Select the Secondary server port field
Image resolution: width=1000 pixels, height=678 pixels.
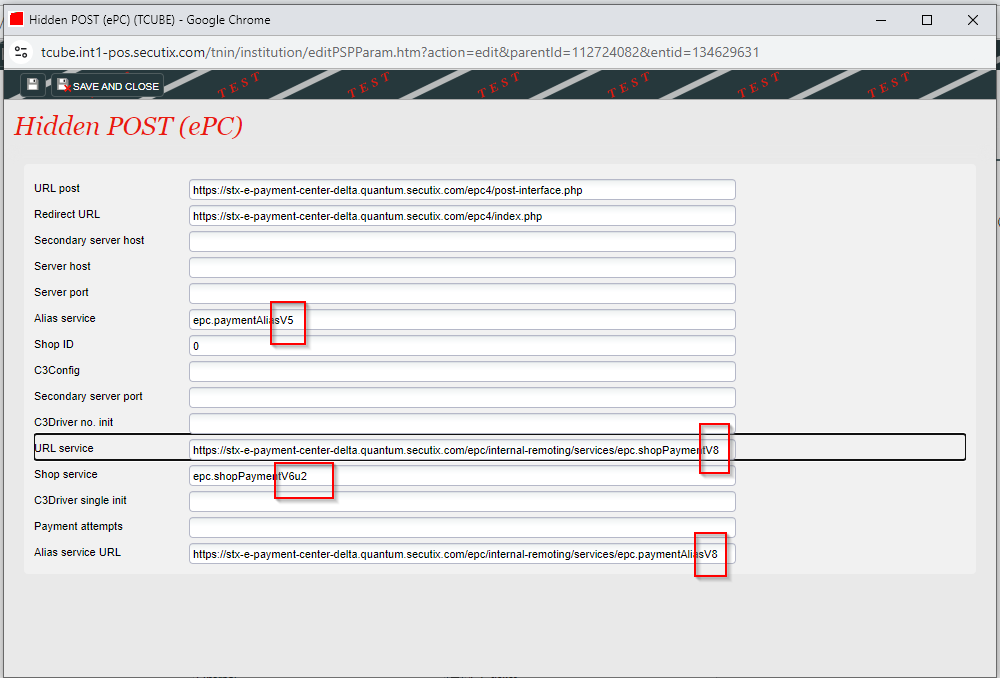tap(462, 397)
